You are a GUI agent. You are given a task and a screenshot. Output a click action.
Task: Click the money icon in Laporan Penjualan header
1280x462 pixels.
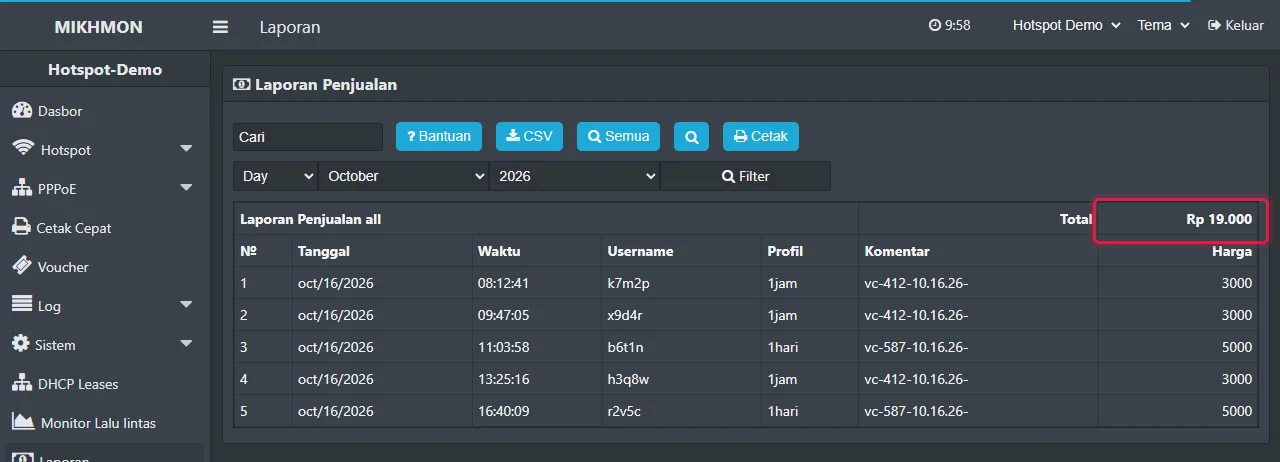point(241,85)
